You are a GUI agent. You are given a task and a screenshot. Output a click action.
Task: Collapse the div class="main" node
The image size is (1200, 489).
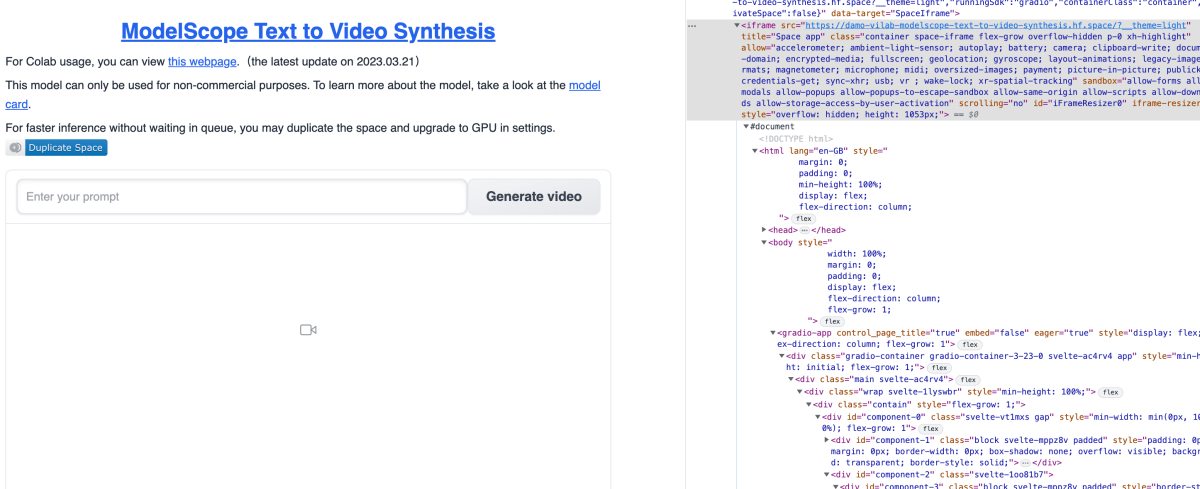click(x=791, y=379)
